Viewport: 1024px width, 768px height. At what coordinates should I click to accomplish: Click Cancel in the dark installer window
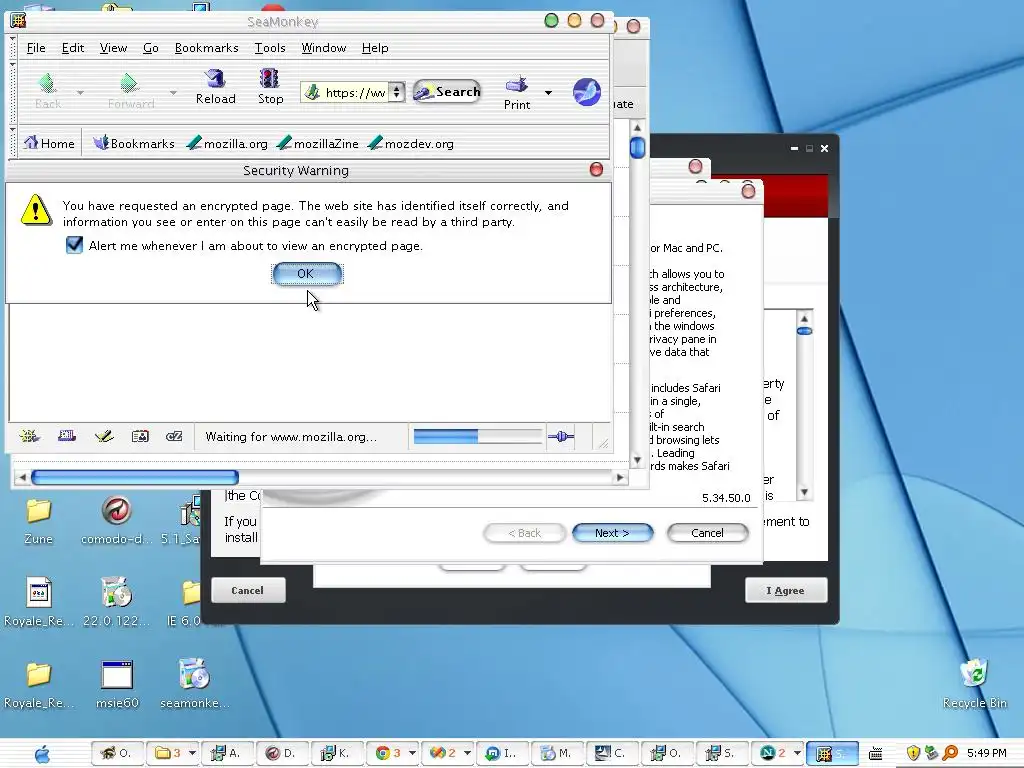point(248,590)
